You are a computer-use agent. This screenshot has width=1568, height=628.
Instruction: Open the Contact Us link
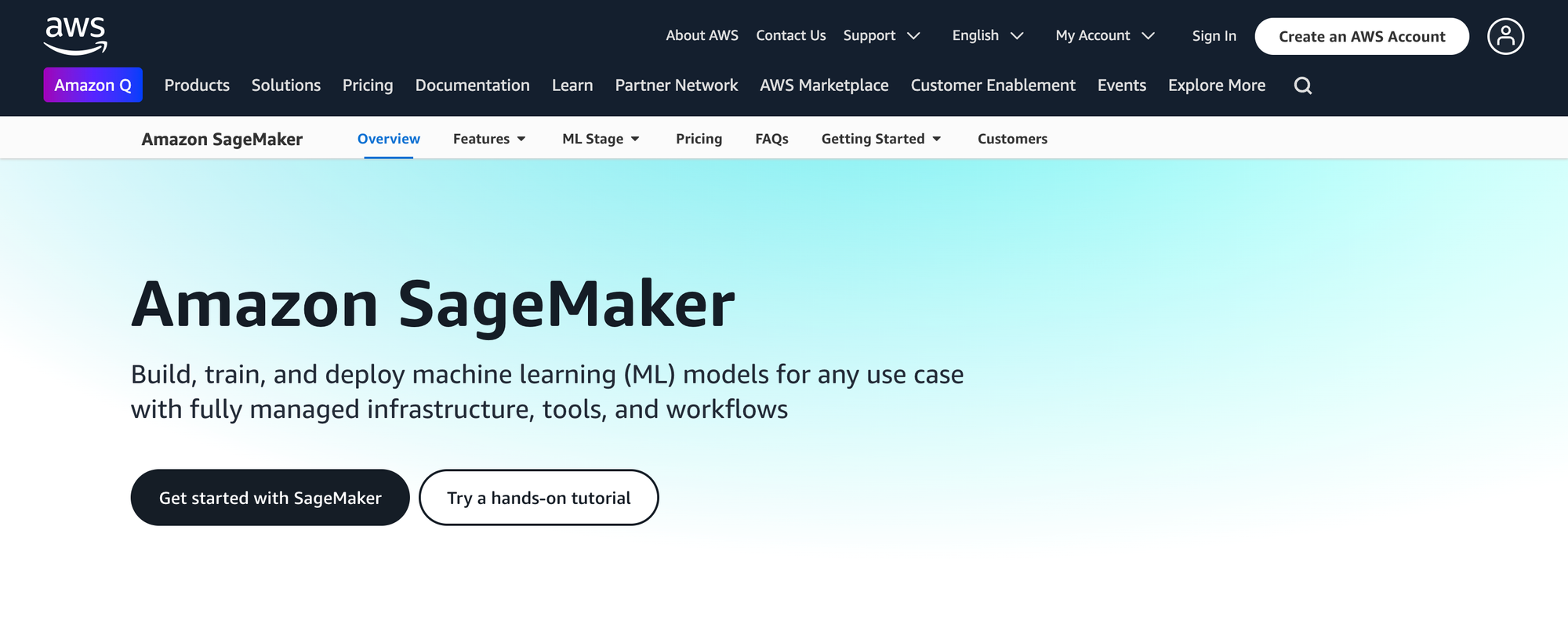pyautogui.click(x=790, y=35)
